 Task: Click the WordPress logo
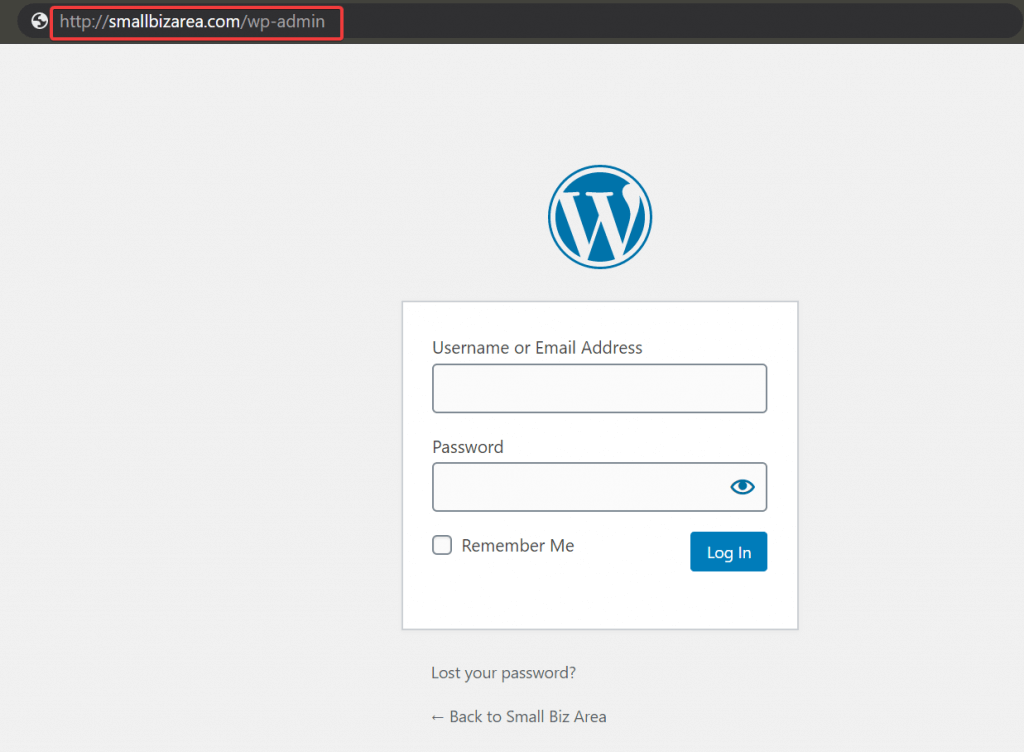tap(600, 217)
